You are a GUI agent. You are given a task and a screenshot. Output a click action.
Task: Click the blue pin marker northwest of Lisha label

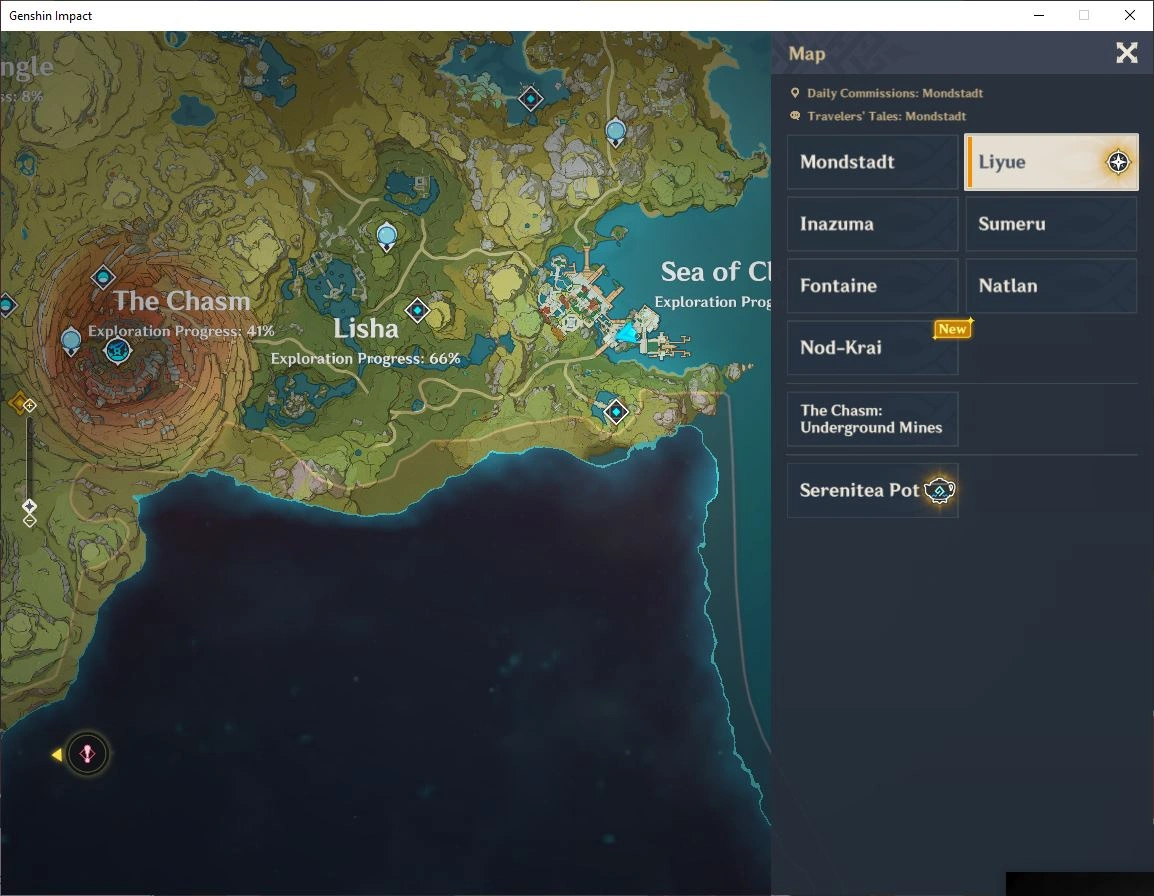click(x=386, y=236)
